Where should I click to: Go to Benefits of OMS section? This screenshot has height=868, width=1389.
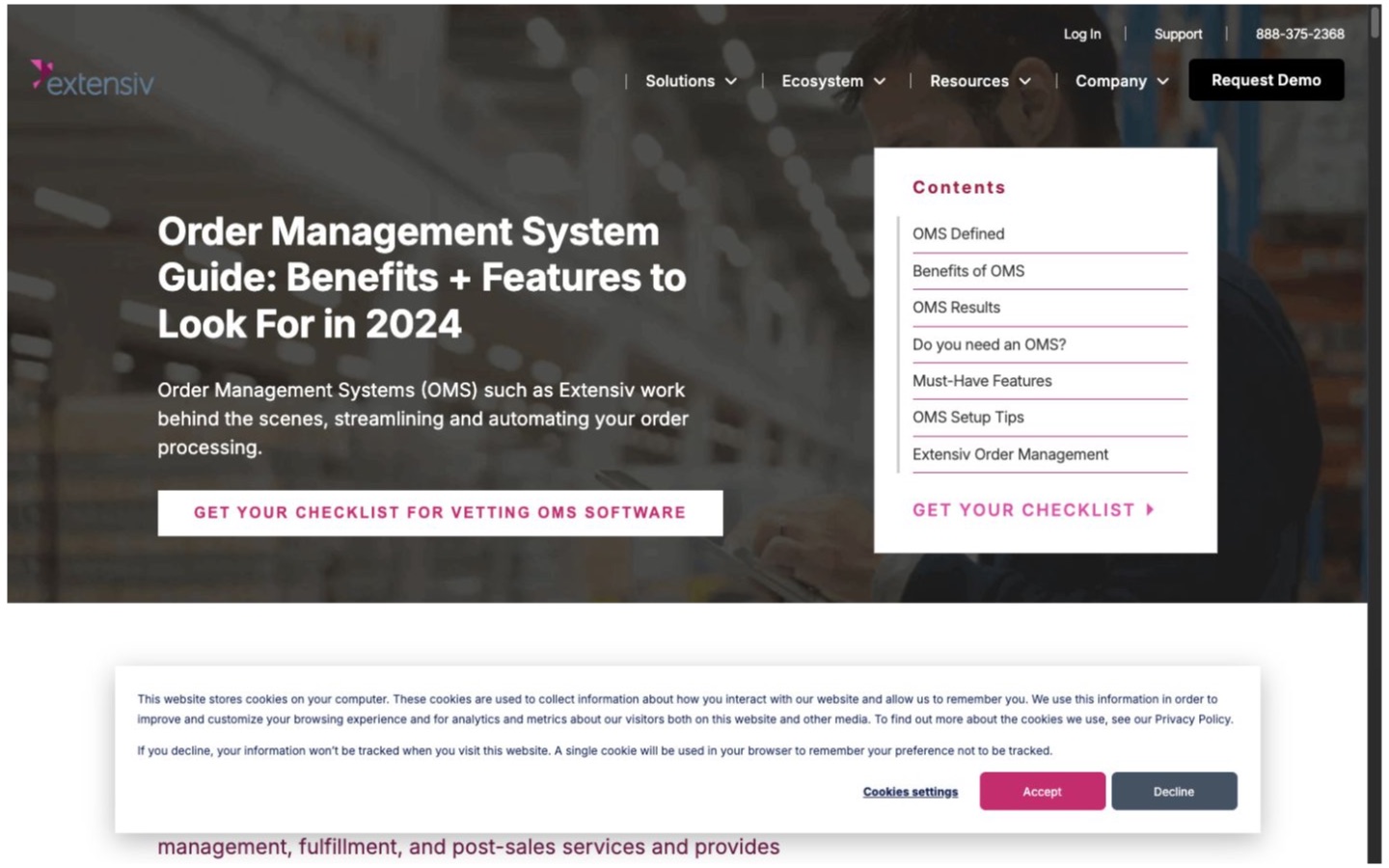[x=968, y=271]
